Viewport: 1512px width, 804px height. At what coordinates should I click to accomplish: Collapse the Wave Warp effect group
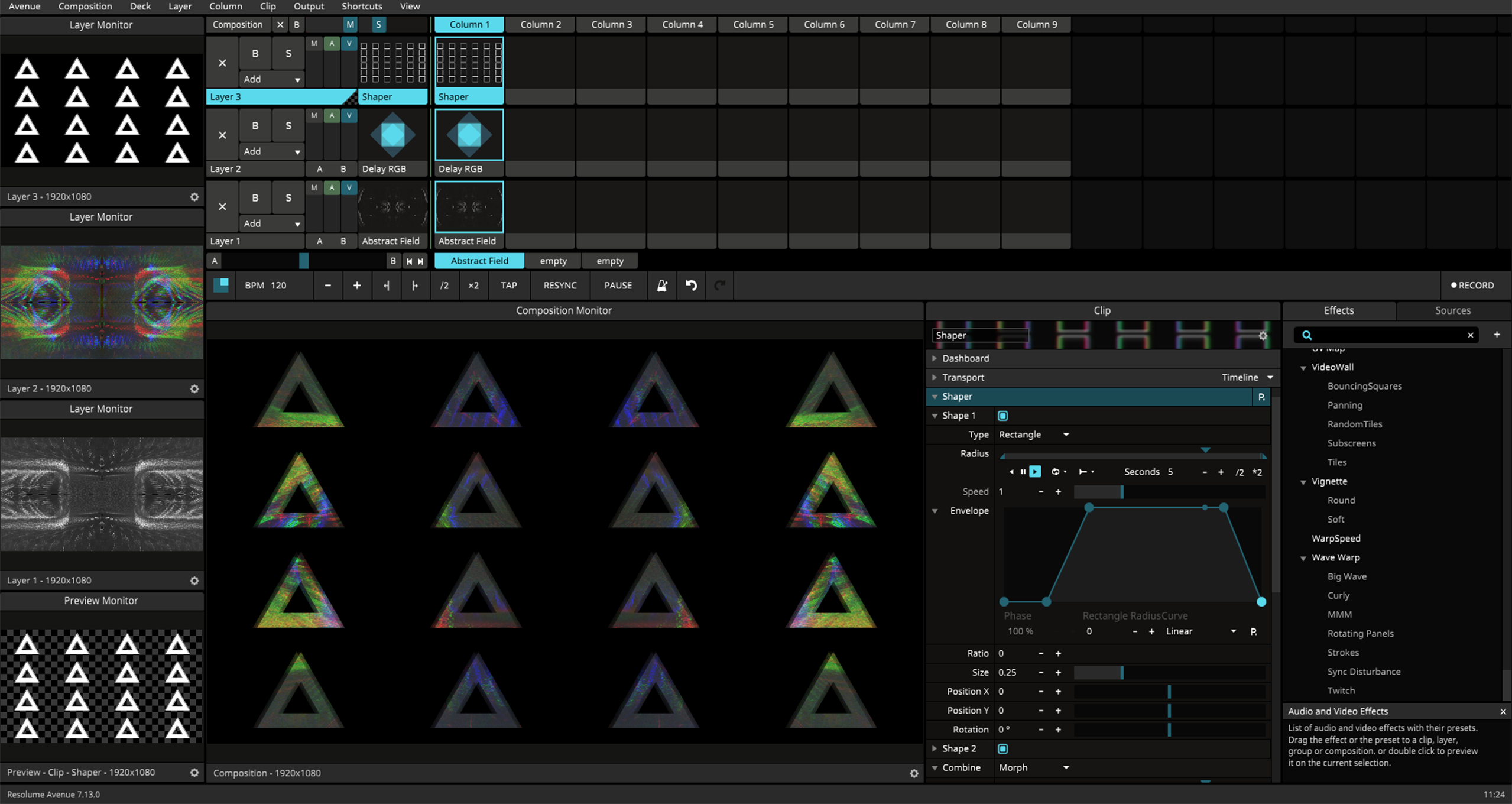(1303, 558)
